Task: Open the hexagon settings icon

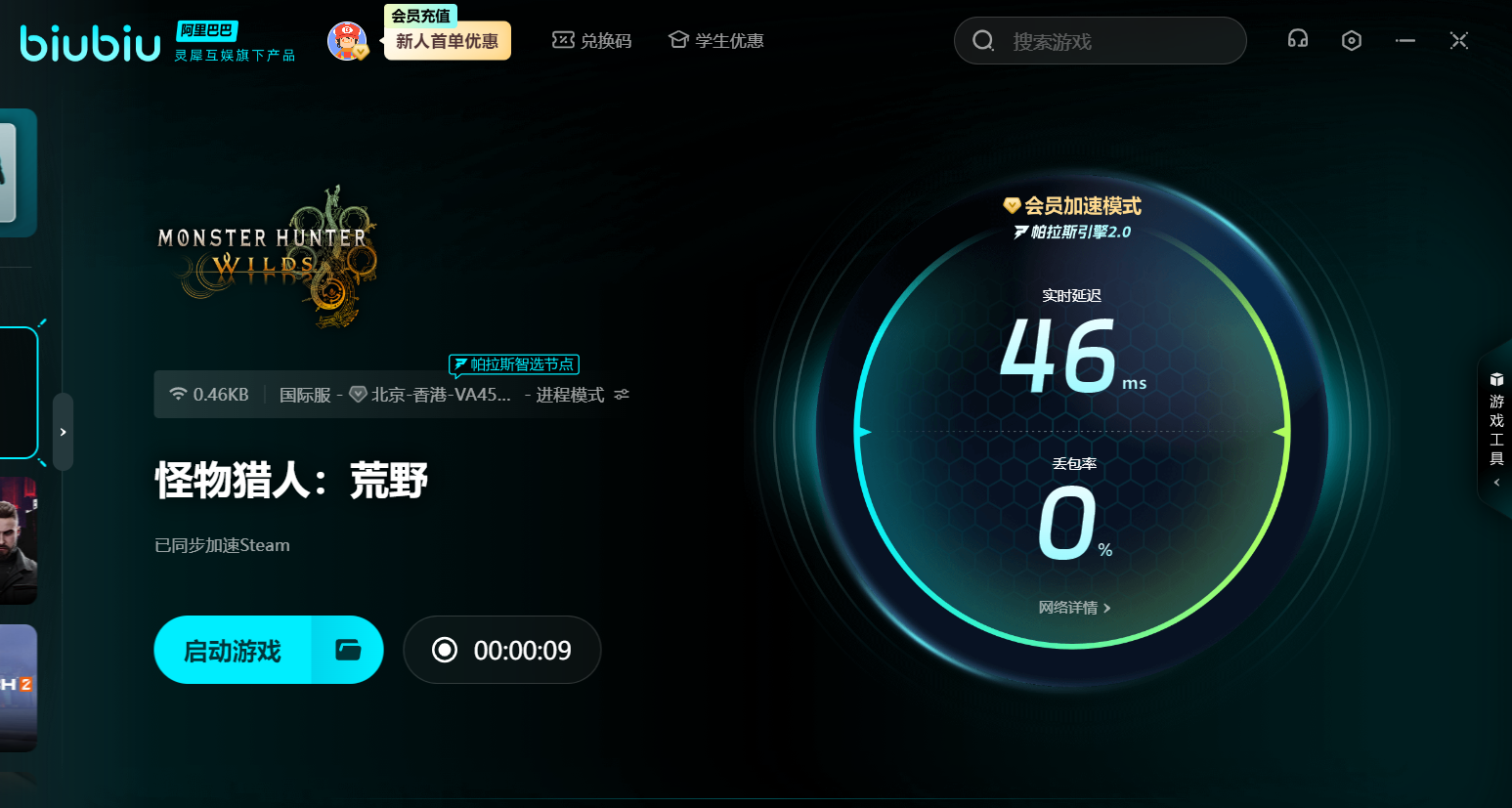Action: (x=1352, y=40)
